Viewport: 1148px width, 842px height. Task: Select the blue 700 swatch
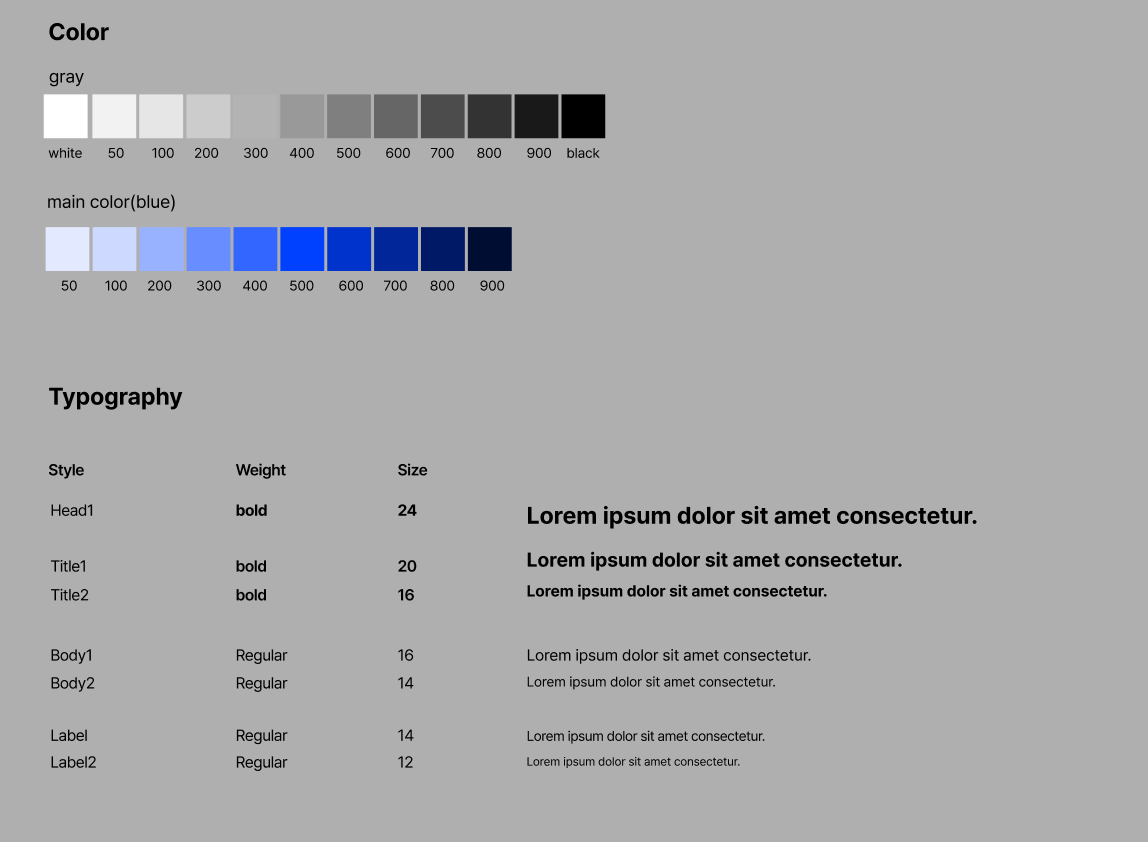pyautogui.click(x=395, y=249)
